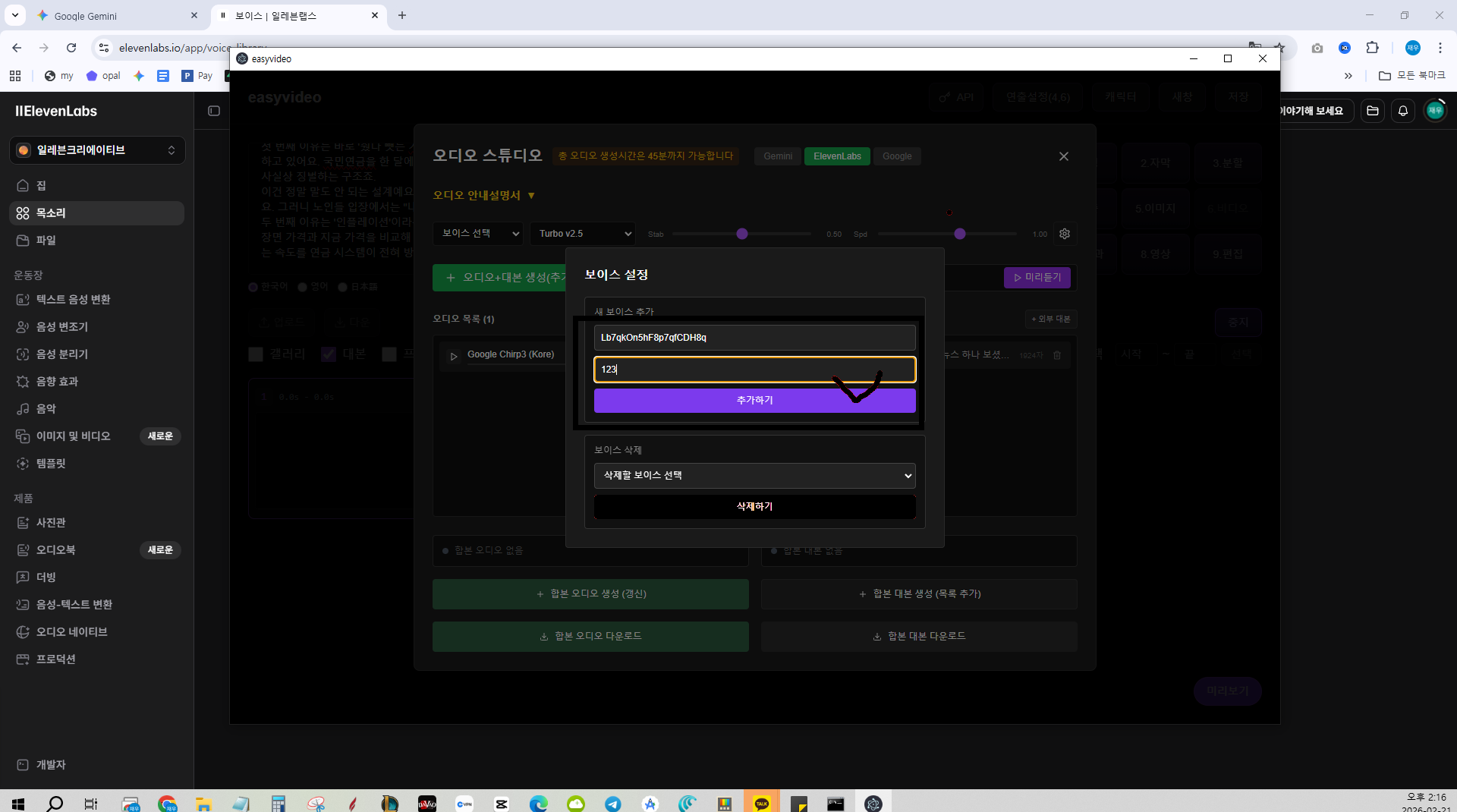Open Windows taskbar search
The width and height of the screenshot is (1457, 812).
point(55,803)
